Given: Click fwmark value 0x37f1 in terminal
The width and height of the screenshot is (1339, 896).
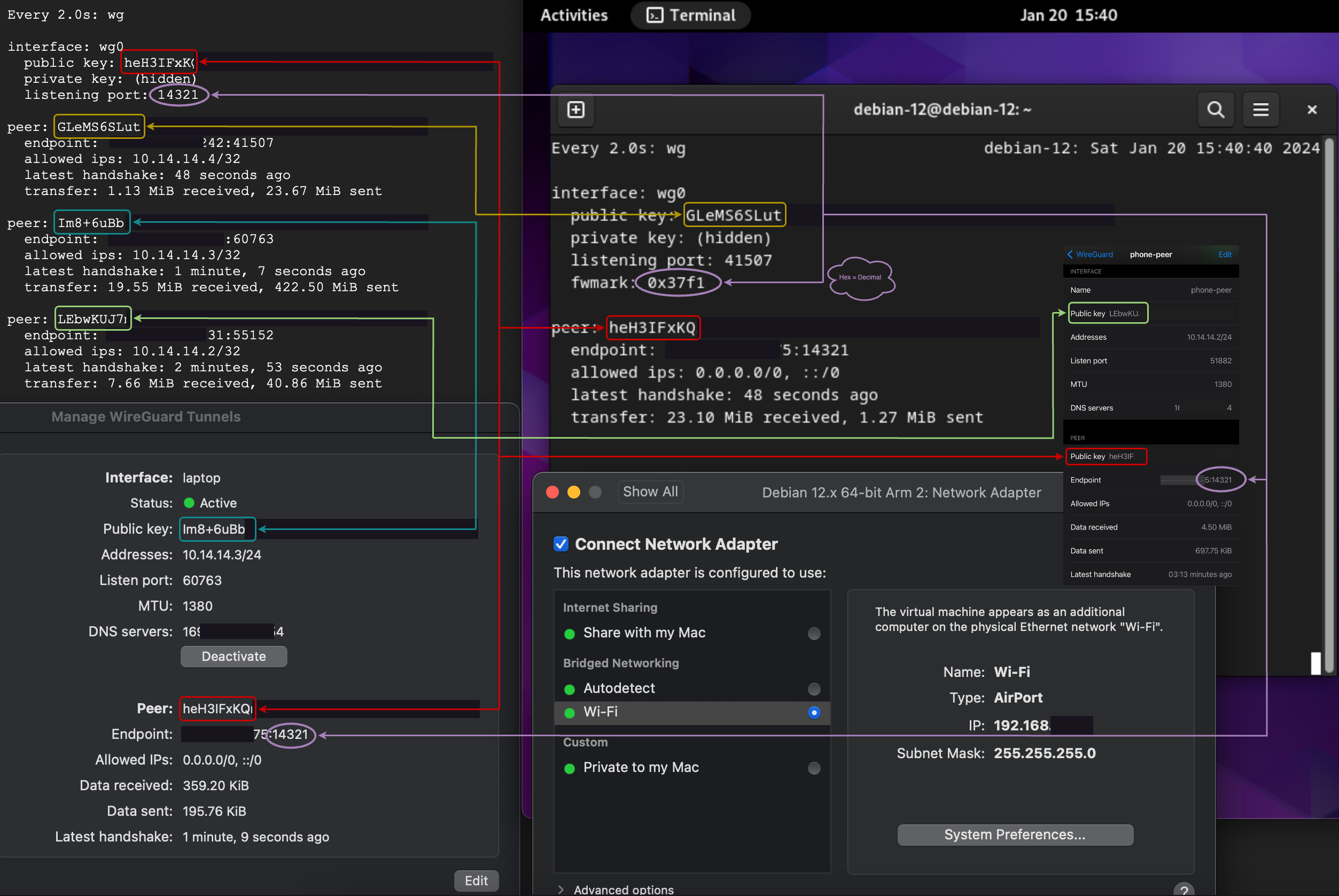Looking at the screenshot, I should point(675,283).
